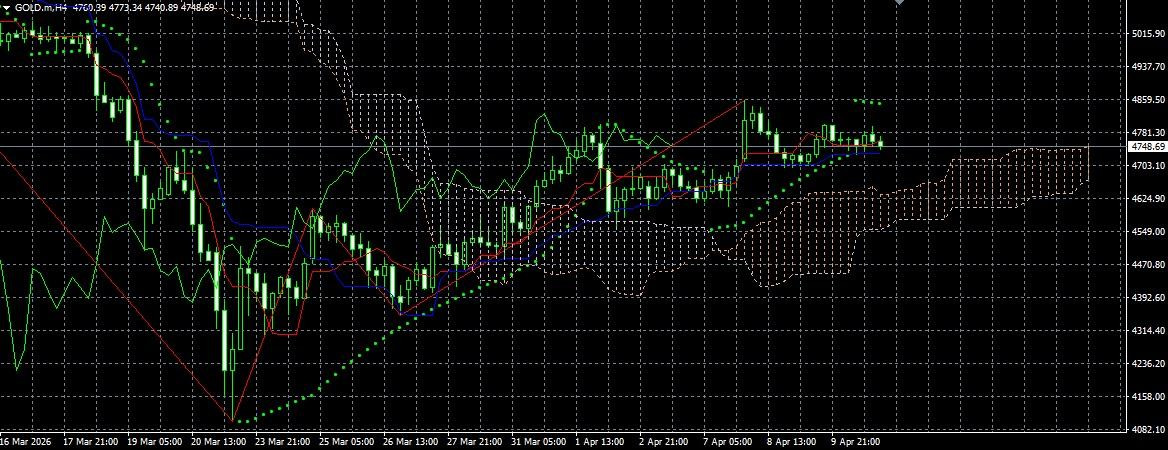Click the 31 Mar 05:00 time label
This screenshot has height=450, width=1168.
point(539,442)
